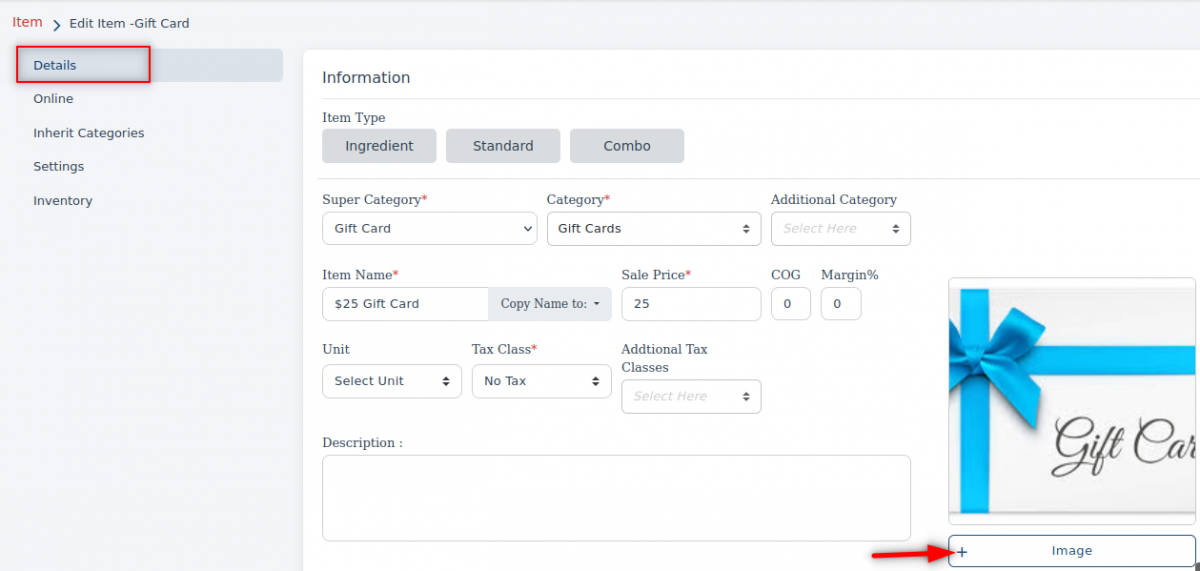This screenshot has width=1200, height=571.
Task: Select the Ingredient item type
Action: tap(379, 146)
